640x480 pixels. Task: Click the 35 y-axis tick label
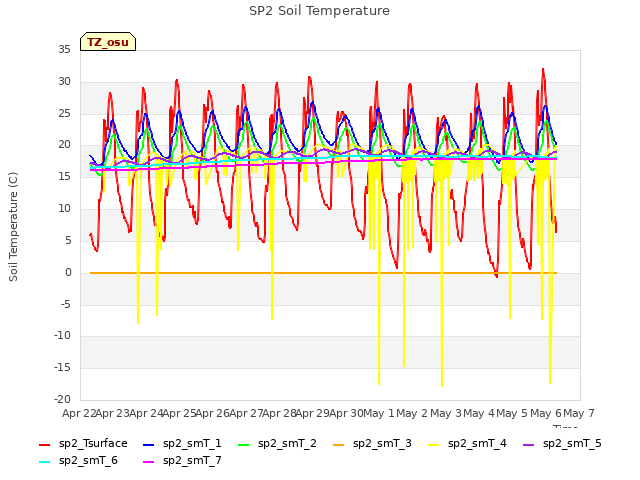(x=64, y=49)
